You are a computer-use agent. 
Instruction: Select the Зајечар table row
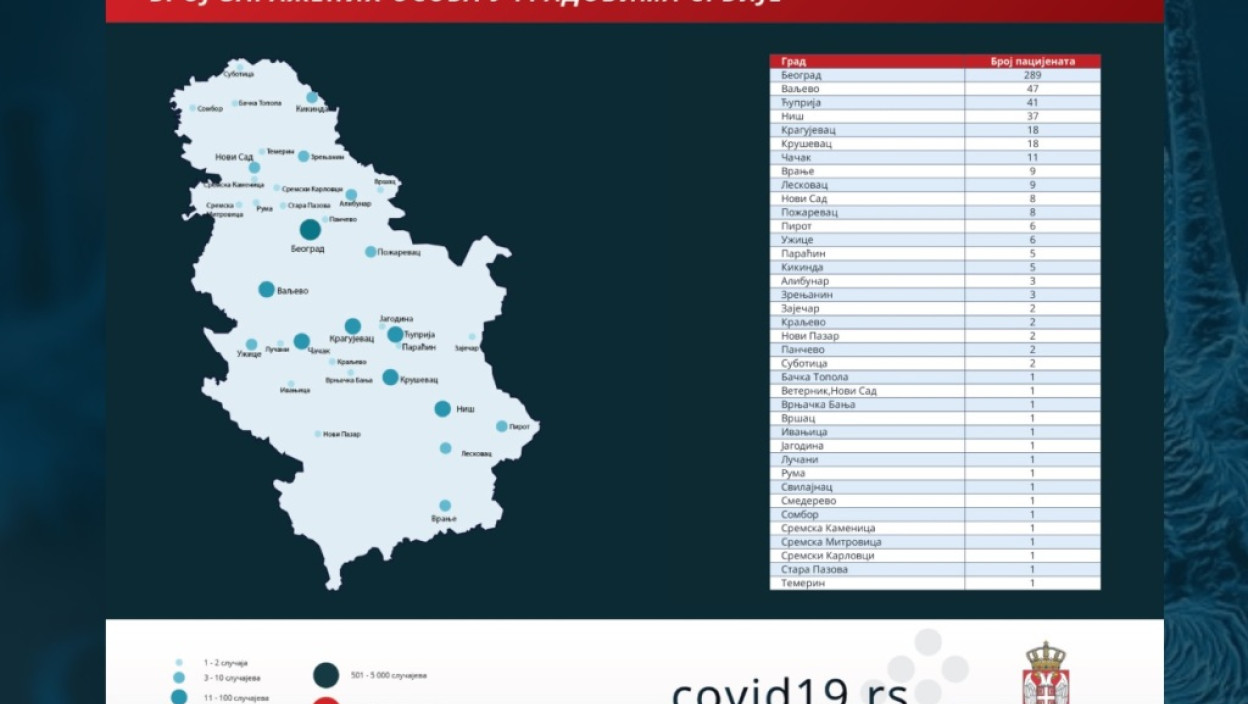[935, 309]
